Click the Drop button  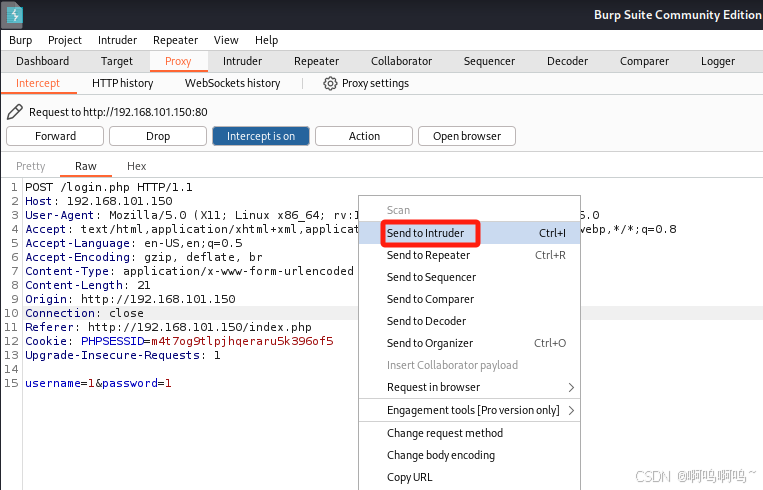(158, 136)
